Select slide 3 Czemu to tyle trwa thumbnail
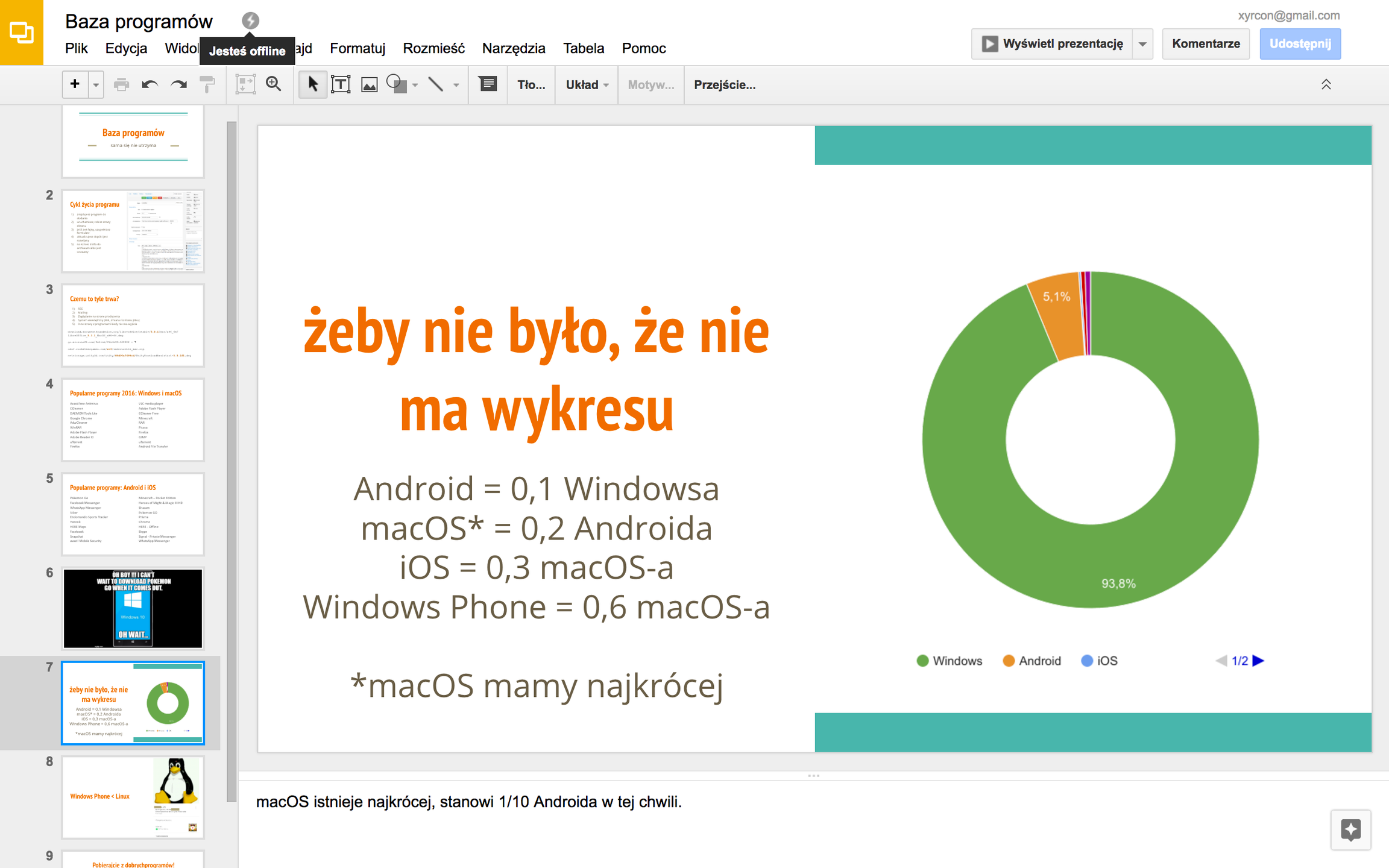This screenshot has height=868, width=1389. pos(133,325)
